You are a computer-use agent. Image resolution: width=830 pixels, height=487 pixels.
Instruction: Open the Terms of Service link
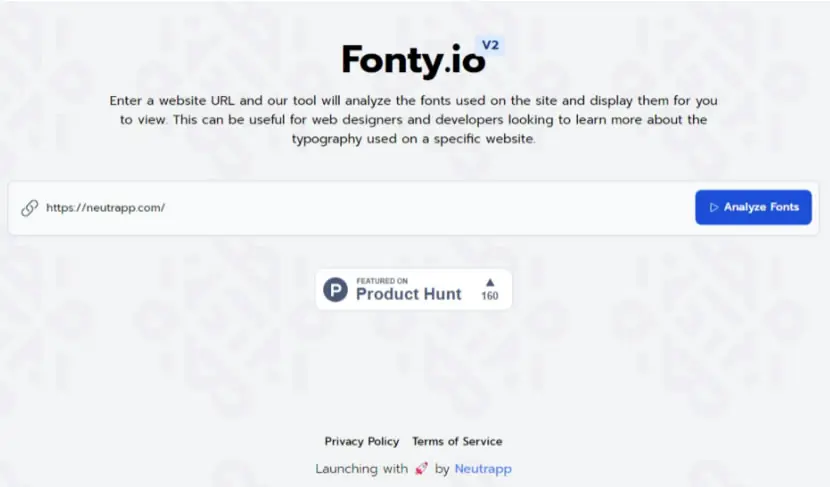pyautogui.click(x=457, y=441)
